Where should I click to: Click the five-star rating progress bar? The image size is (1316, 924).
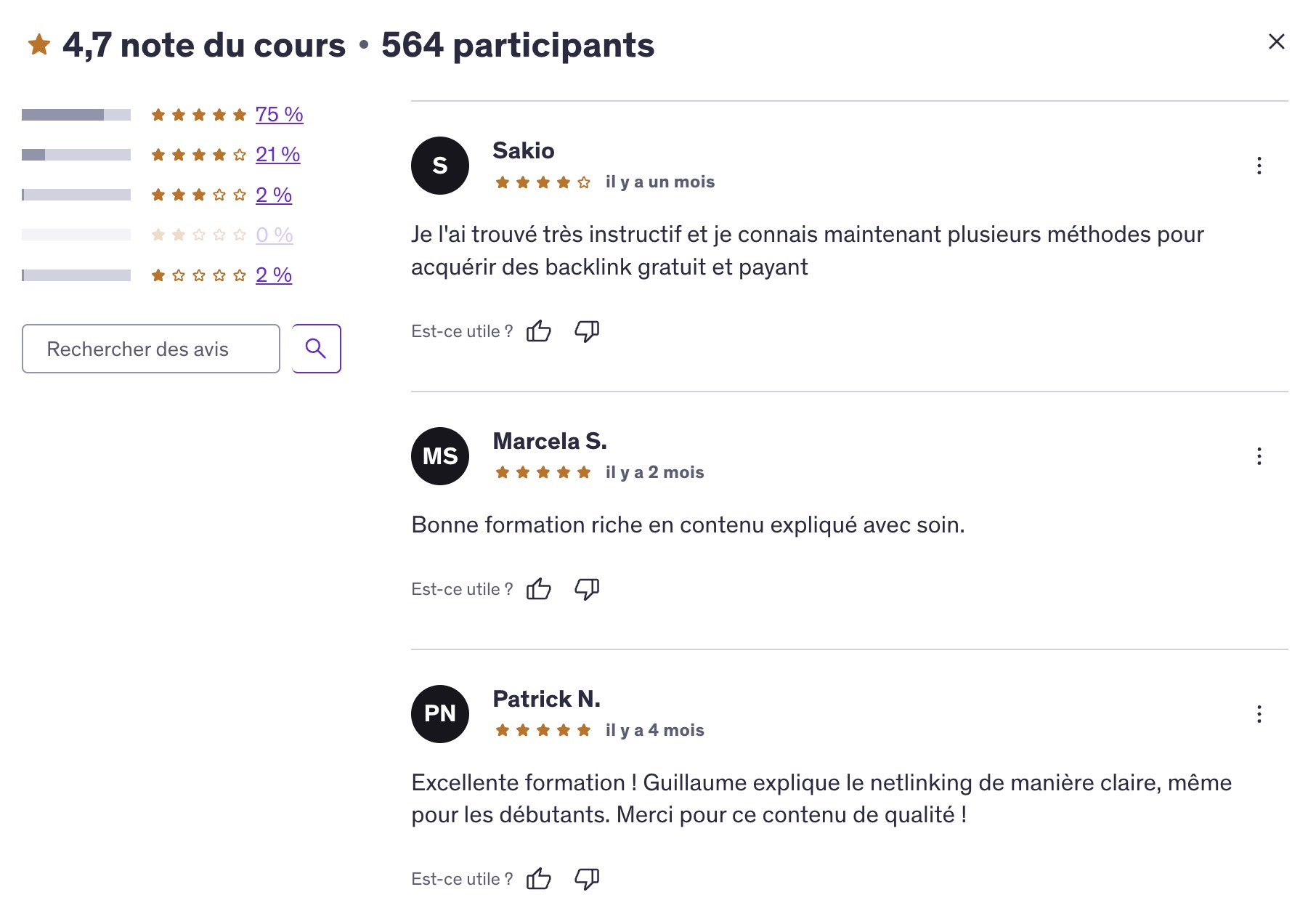tap(75, 114)
